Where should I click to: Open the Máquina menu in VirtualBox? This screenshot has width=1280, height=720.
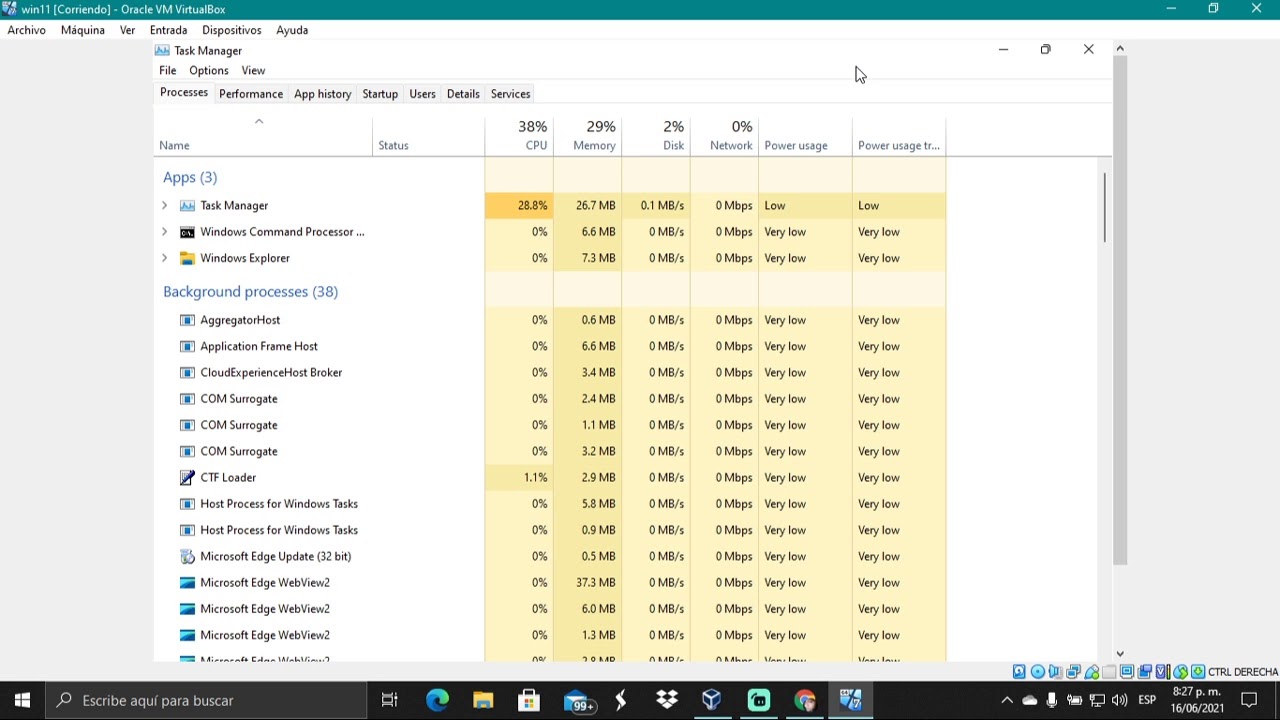[82, 30]
